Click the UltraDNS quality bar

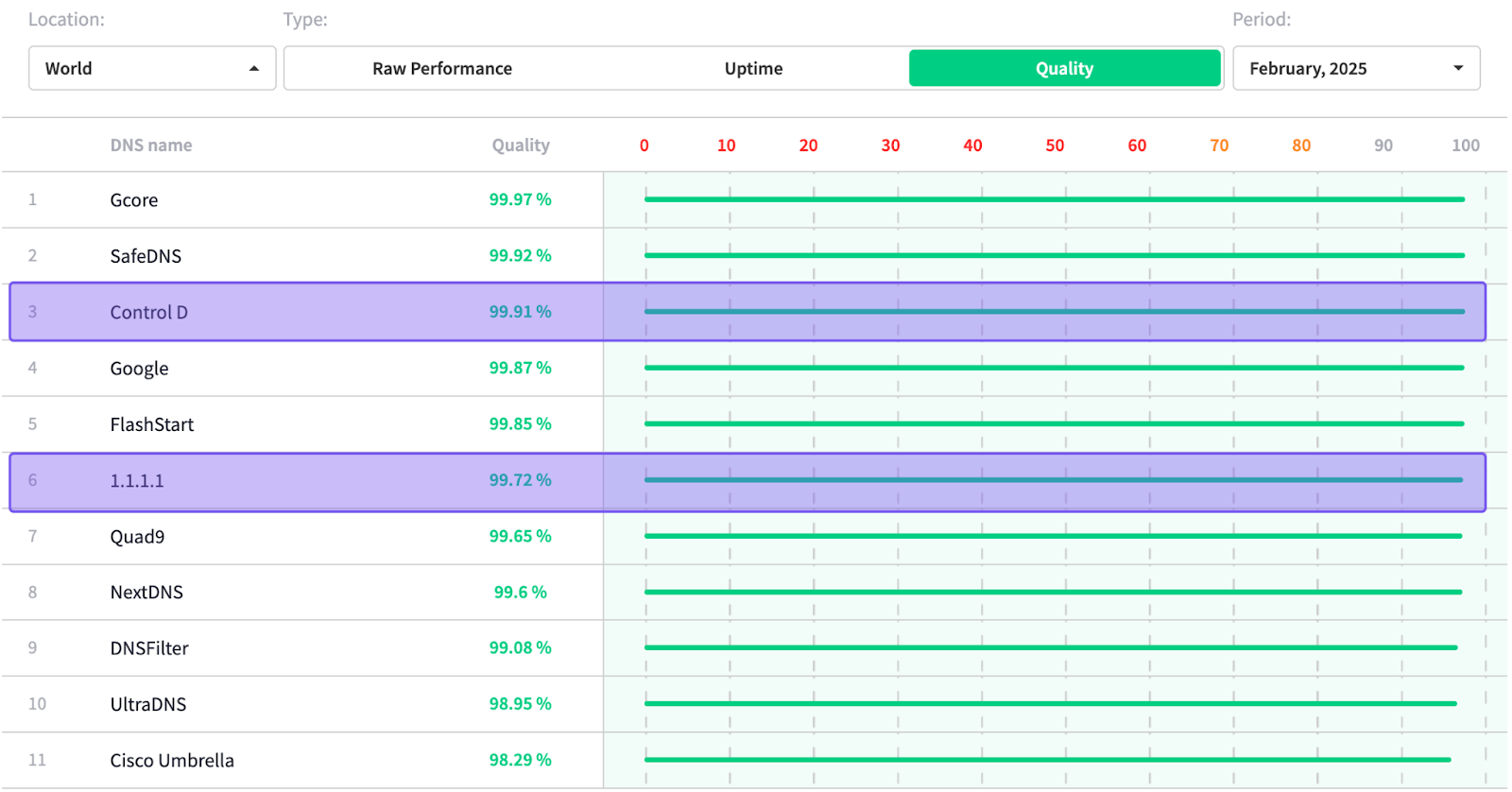pyautogui.click(x=1051, y=703)
